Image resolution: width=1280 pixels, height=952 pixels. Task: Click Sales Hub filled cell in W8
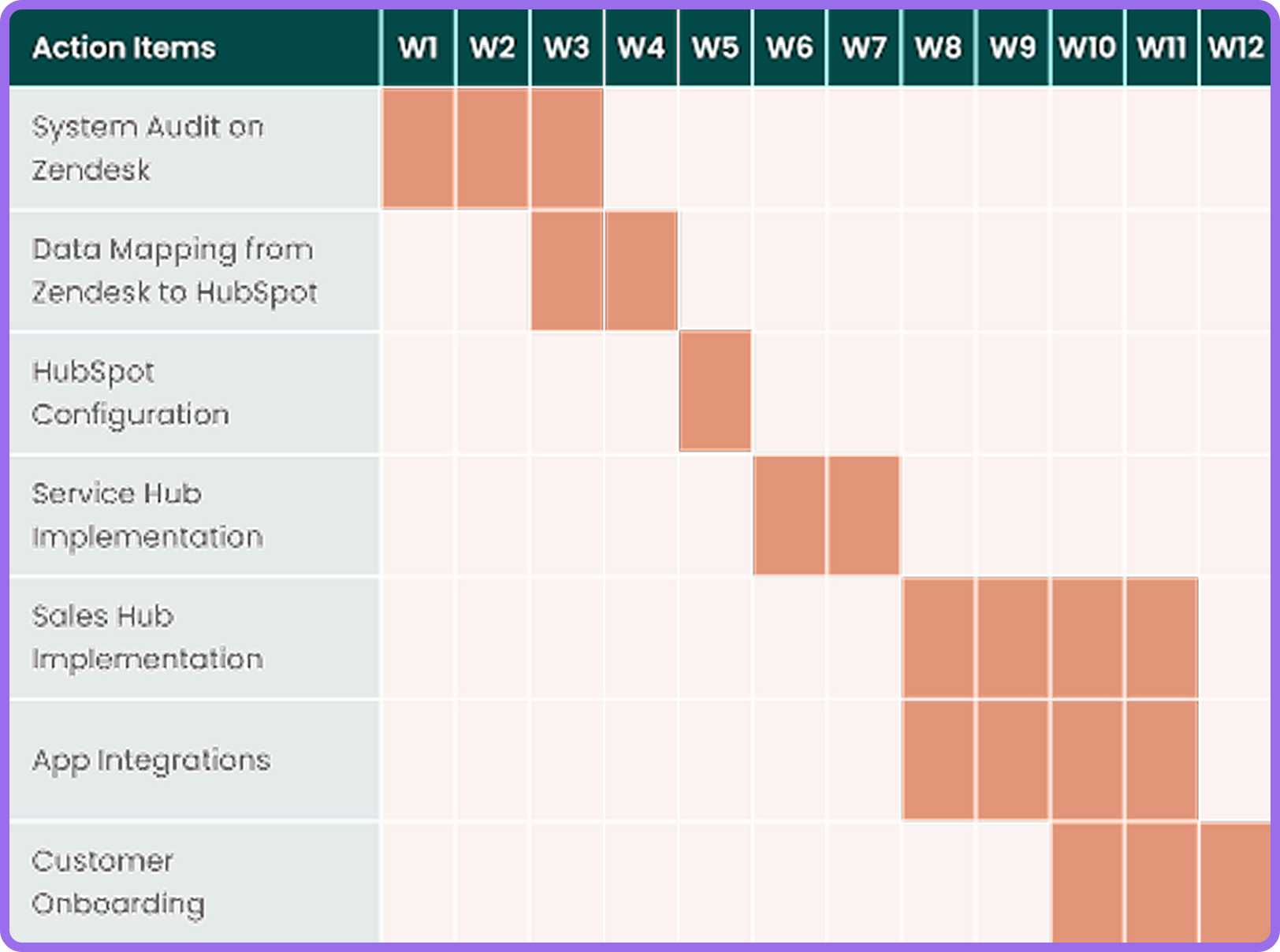tap(939, 638)
